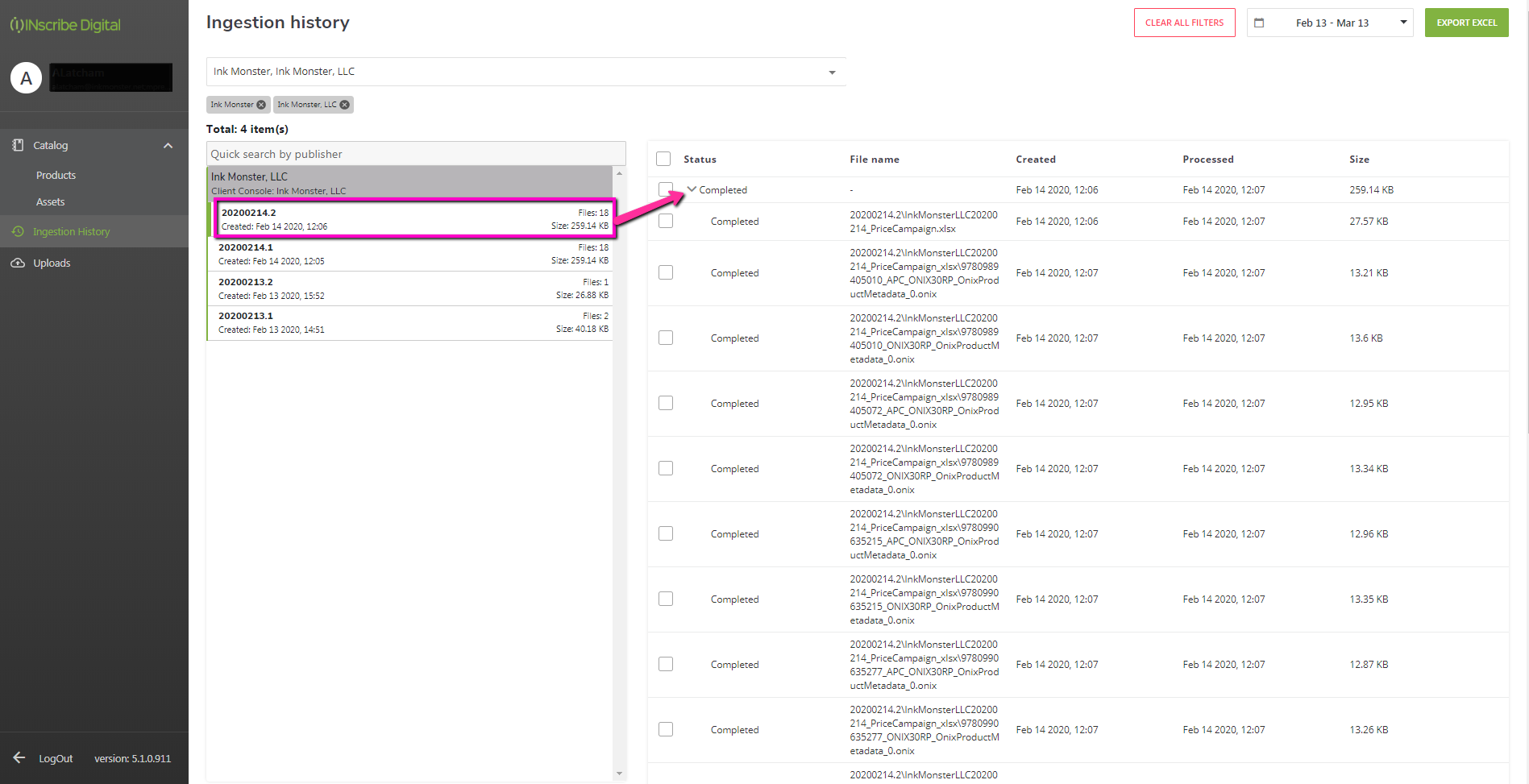The width and height of the screenshot is (1529, 784).
Task: Check the 12.96 KB file row checkbox
Action: coord(666,533)
